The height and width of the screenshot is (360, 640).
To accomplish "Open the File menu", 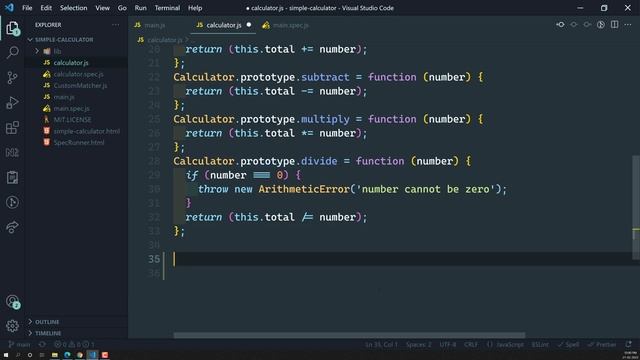I will [27, 8].
